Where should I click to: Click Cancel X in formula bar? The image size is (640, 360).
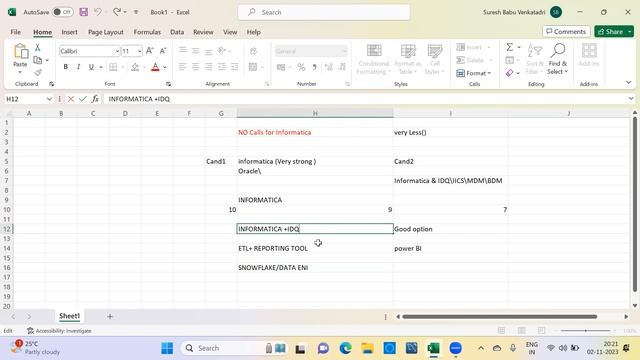(x=71, y=99)
